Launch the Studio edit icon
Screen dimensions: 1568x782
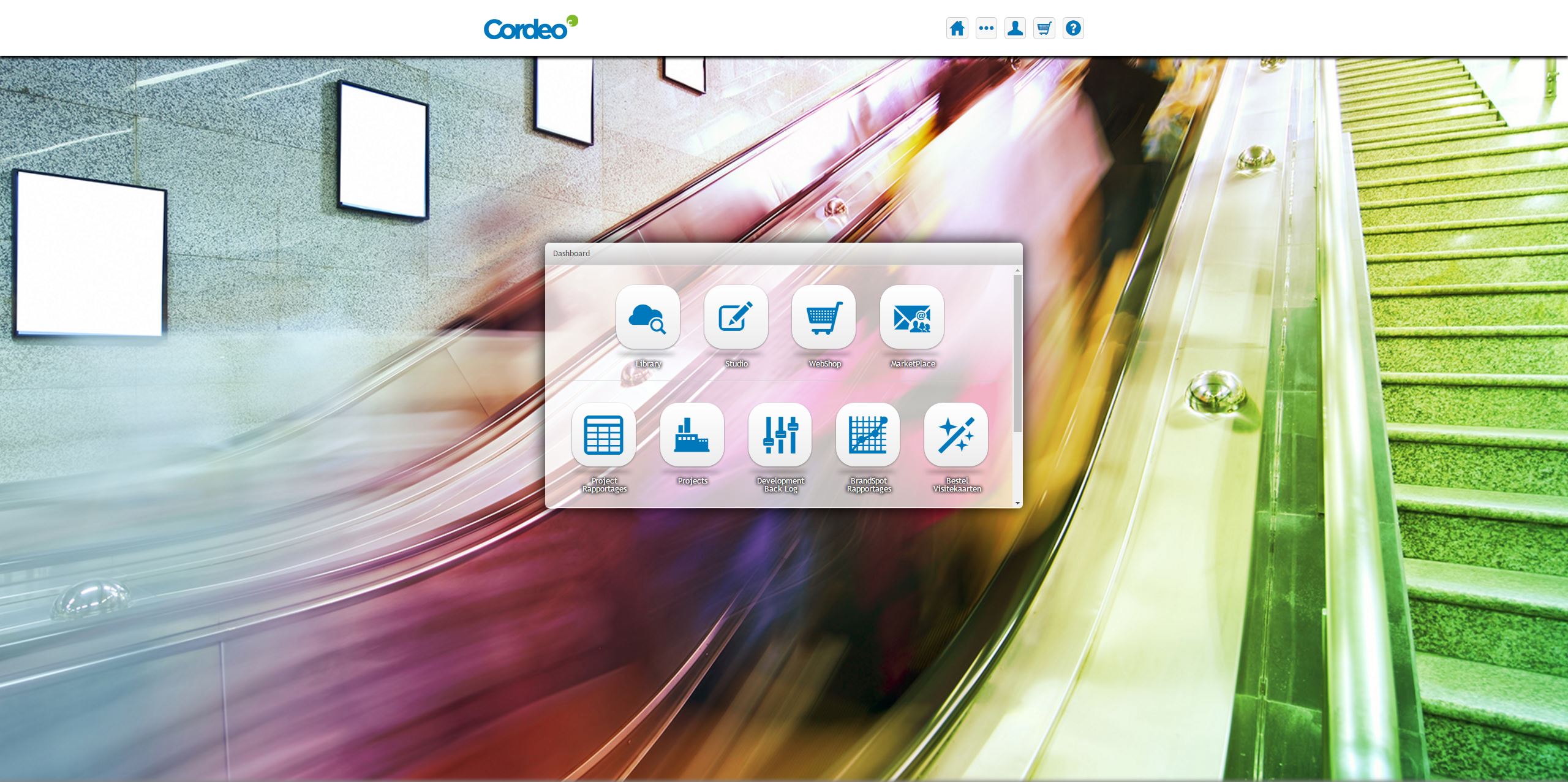click(x=736, y=317)
